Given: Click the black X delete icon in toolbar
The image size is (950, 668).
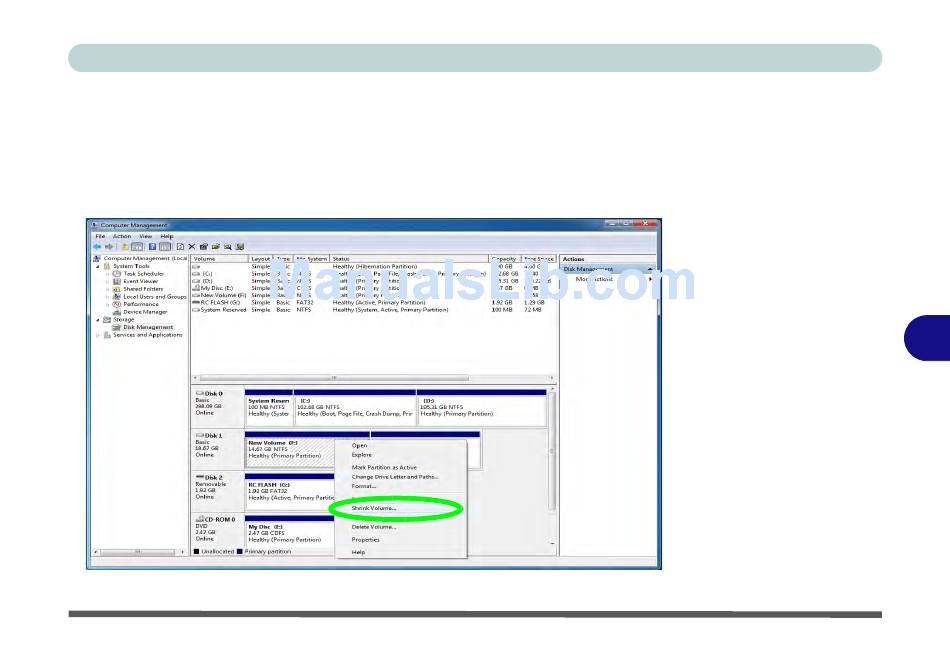Looking at the screenshot, I should (x=191, y=247).
